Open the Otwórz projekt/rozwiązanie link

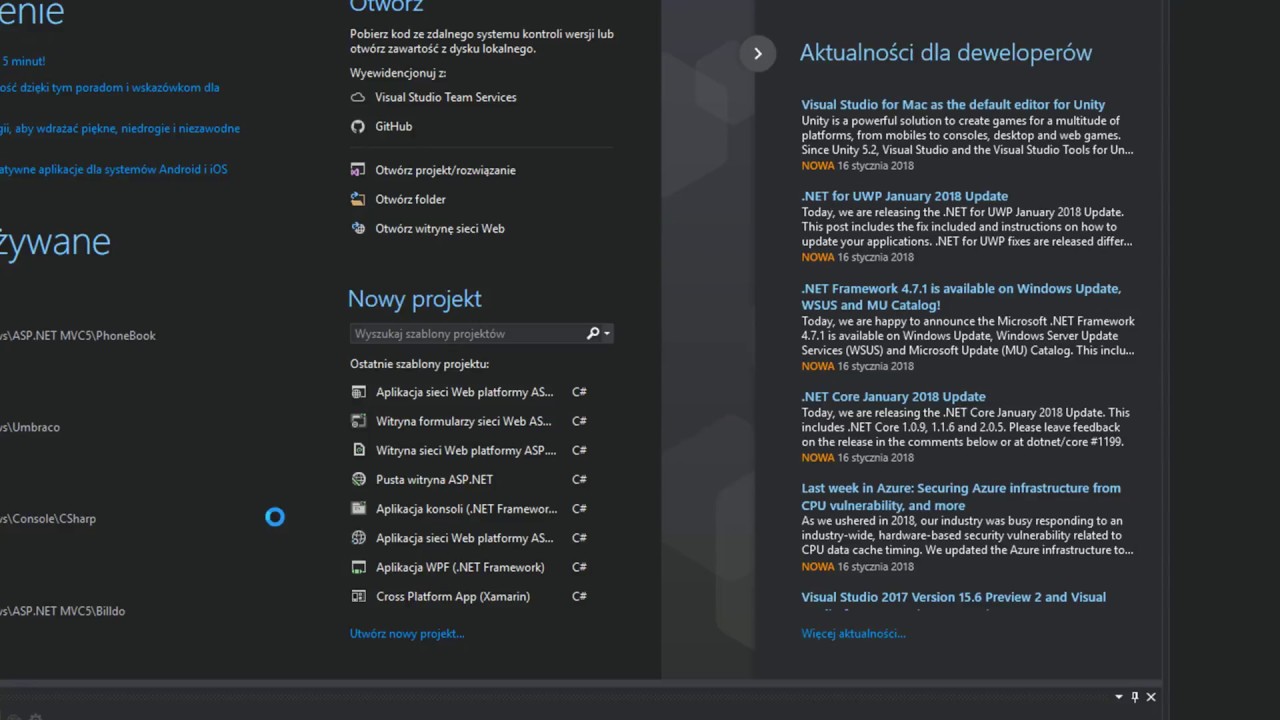[446, 170]
